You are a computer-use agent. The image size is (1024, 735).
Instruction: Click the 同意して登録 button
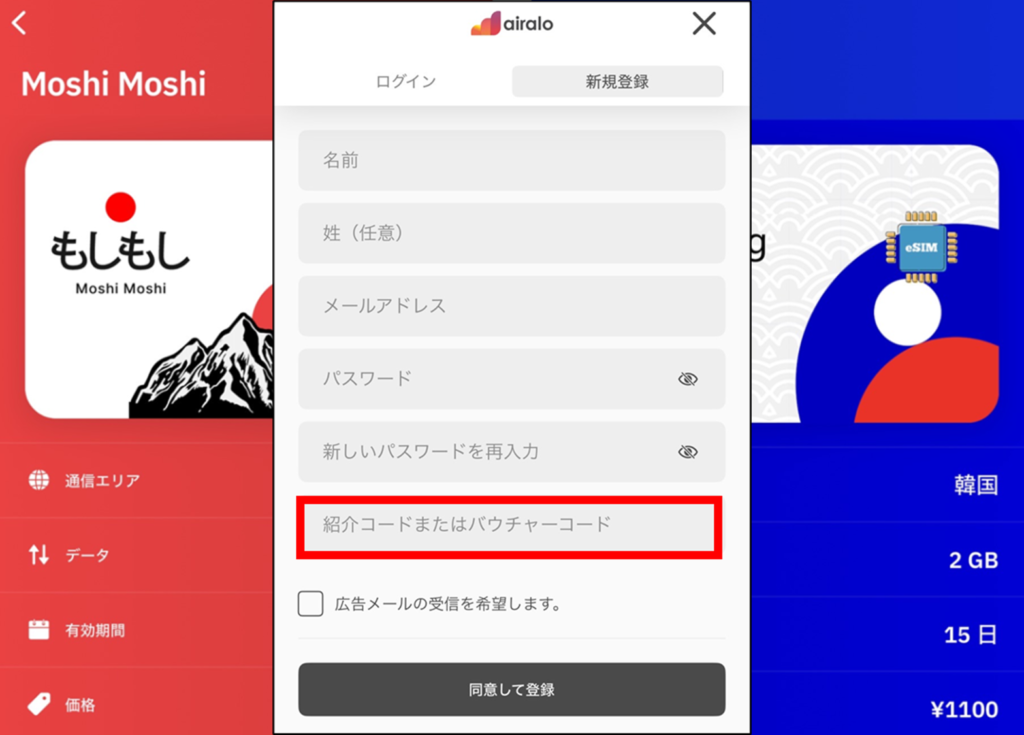(x=512, y=689)
